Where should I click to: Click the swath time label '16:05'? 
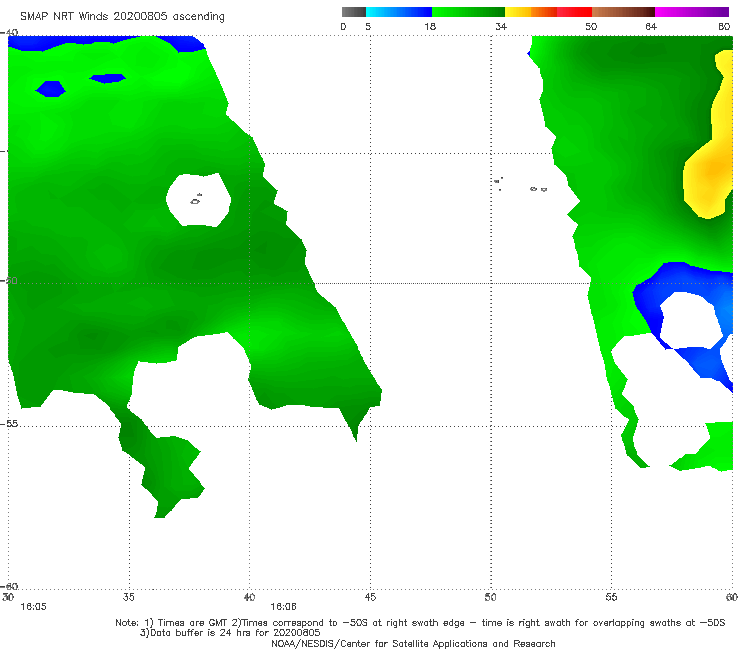[x=34, y=607]
